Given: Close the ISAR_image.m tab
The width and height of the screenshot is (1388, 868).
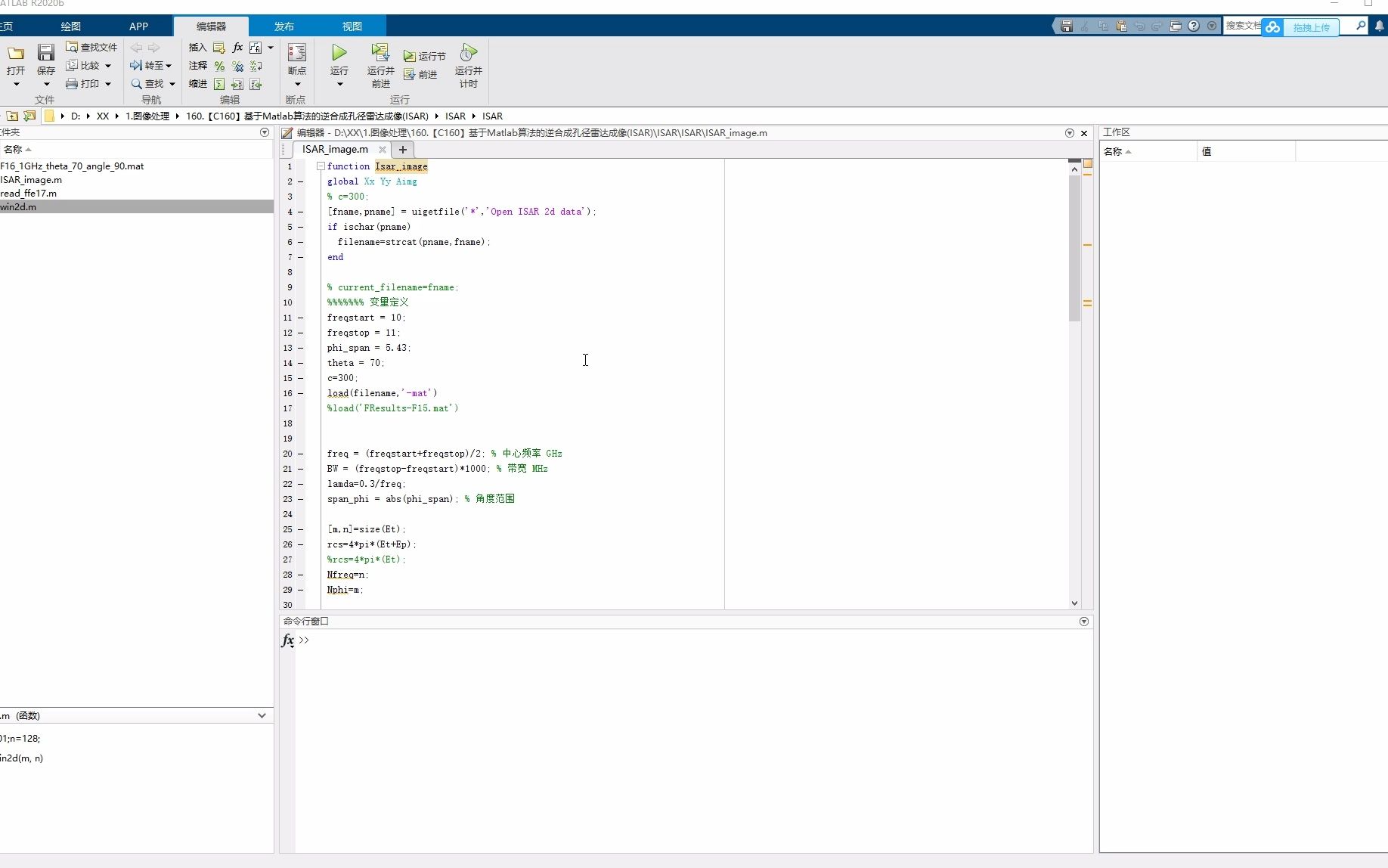Looking at the screenshot, I should click(383, 150).
